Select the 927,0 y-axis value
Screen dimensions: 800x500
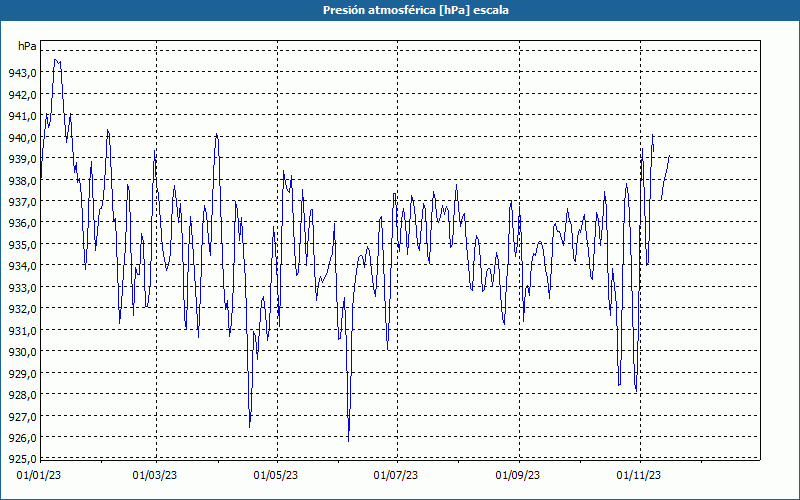point(22,416)
